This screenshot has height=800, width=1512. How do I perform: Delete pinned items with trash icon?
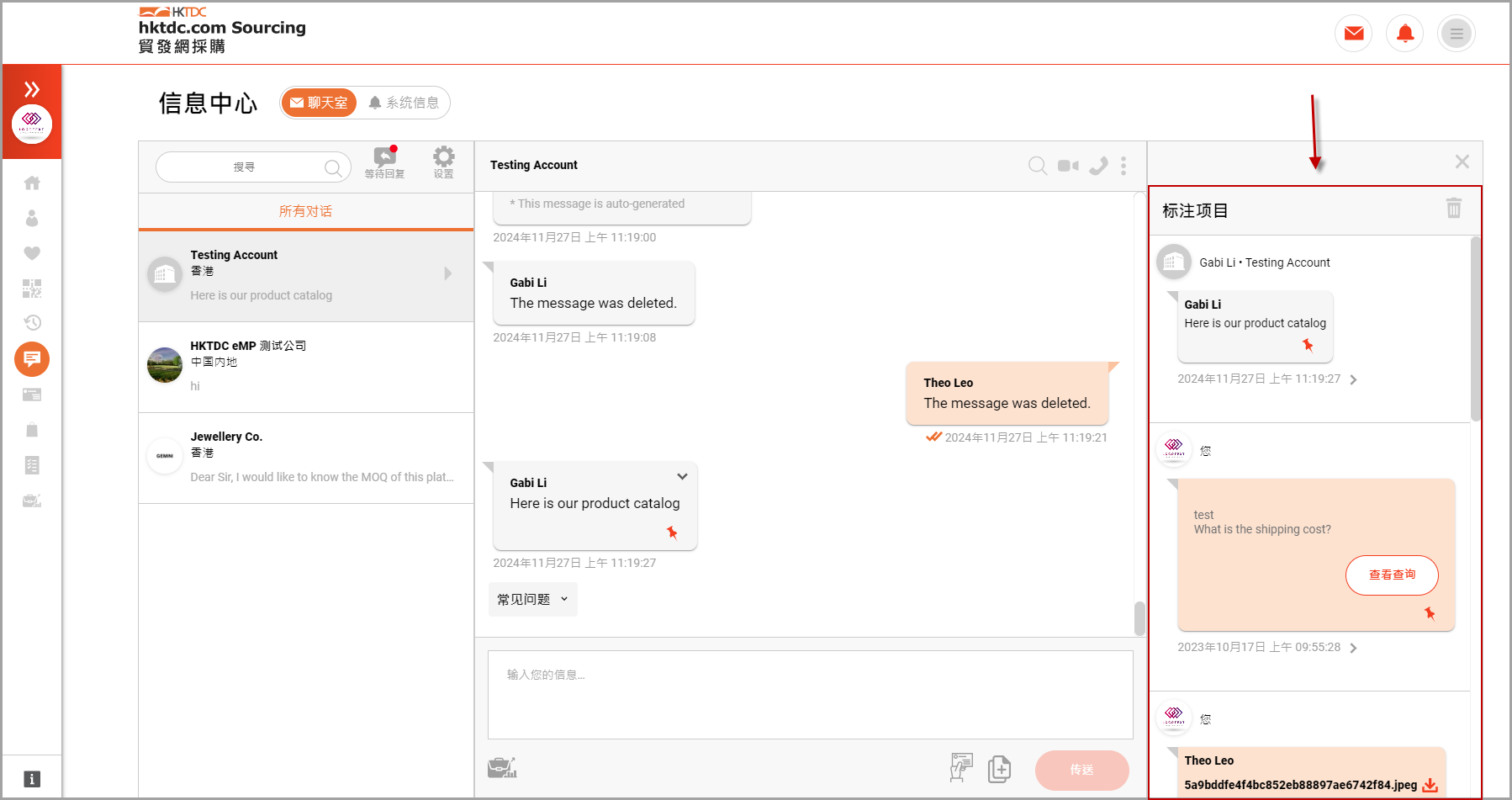click(1454, 208)
